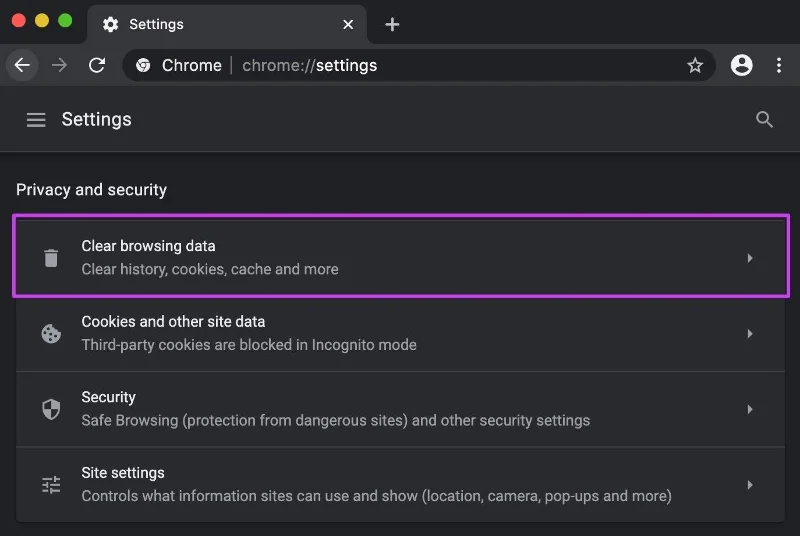Click the red close window button
The width and height of the screenshot is (800, 536).
[19, 20]
